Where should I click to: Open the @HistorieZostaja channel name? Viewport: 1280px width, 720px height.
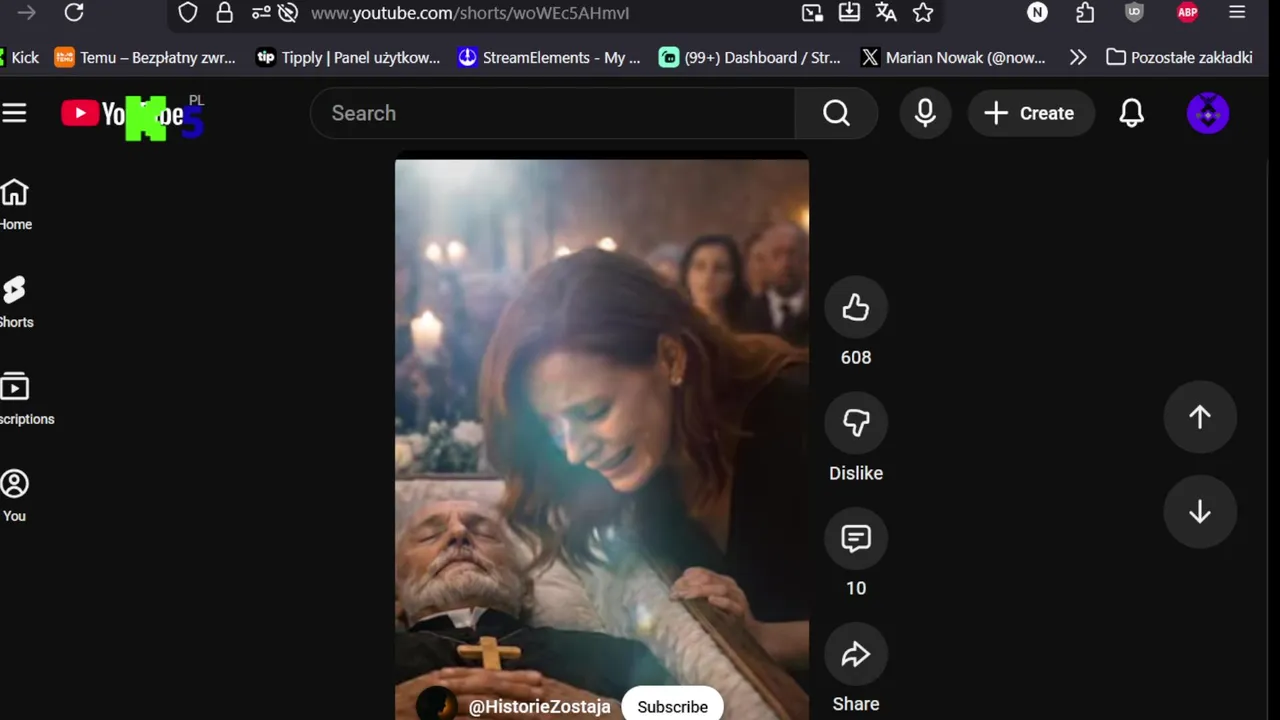point(539,706)
